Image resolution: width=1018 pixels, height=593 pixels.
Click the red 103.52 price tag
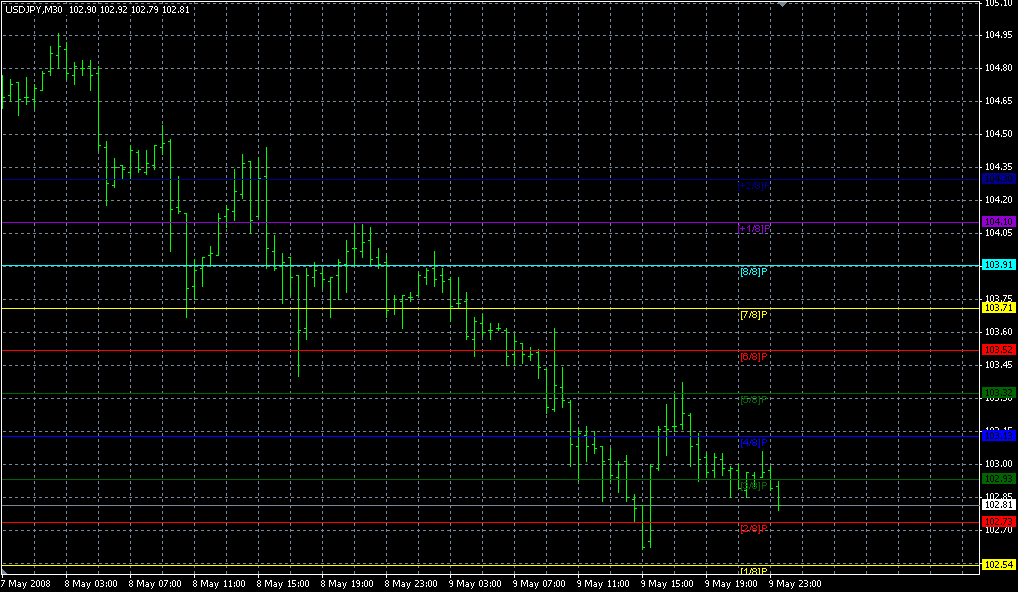(x=999, y=350)
